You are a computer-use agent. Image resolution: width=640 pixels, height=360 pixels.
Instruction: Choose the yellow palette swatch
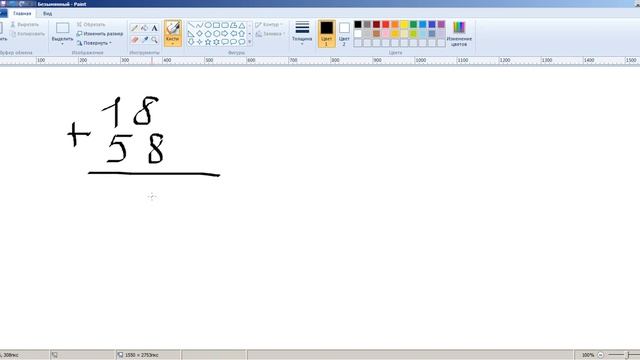[404, 24]
